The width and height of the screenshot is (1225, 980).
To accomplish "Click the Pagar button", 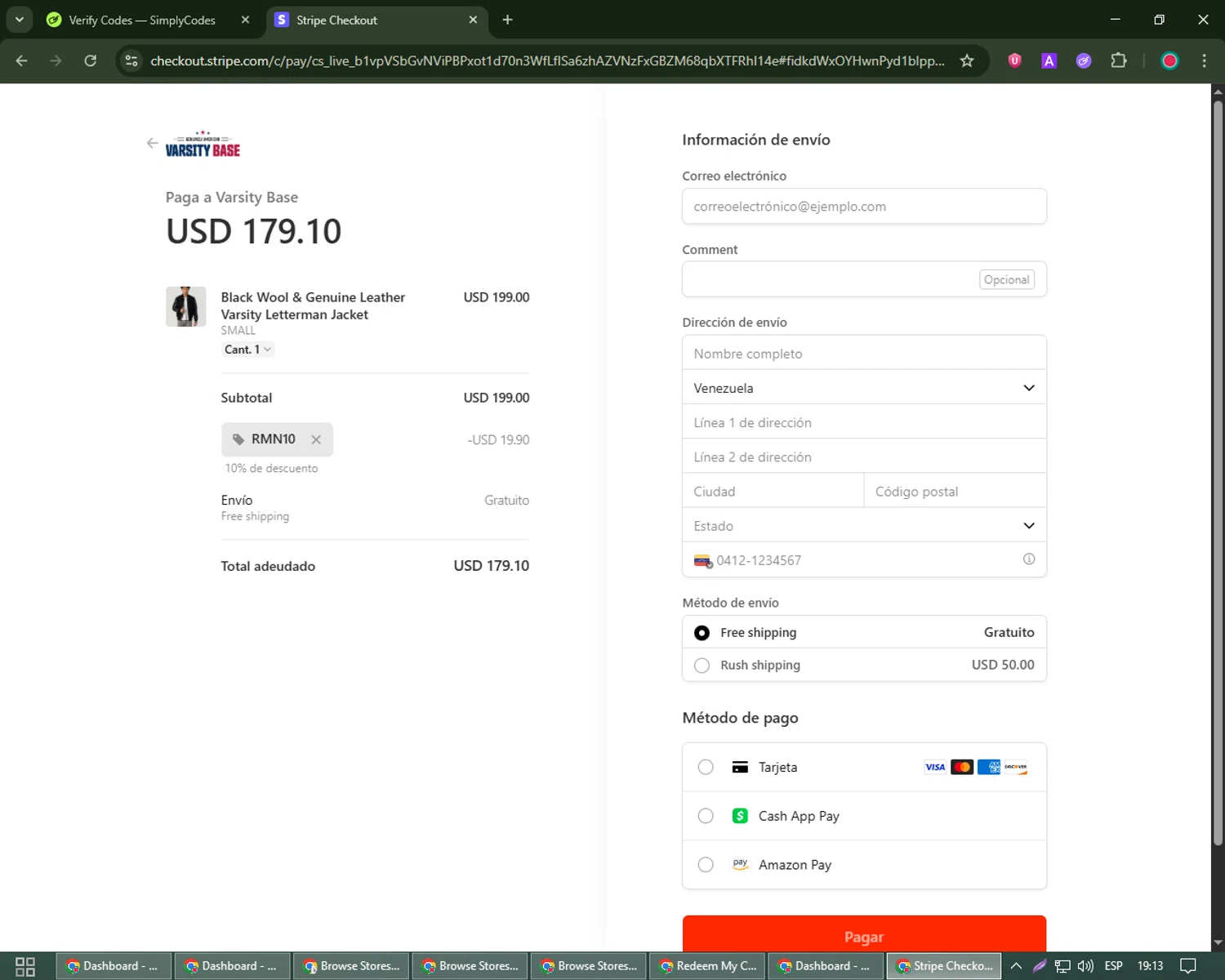I will (864, 933).
